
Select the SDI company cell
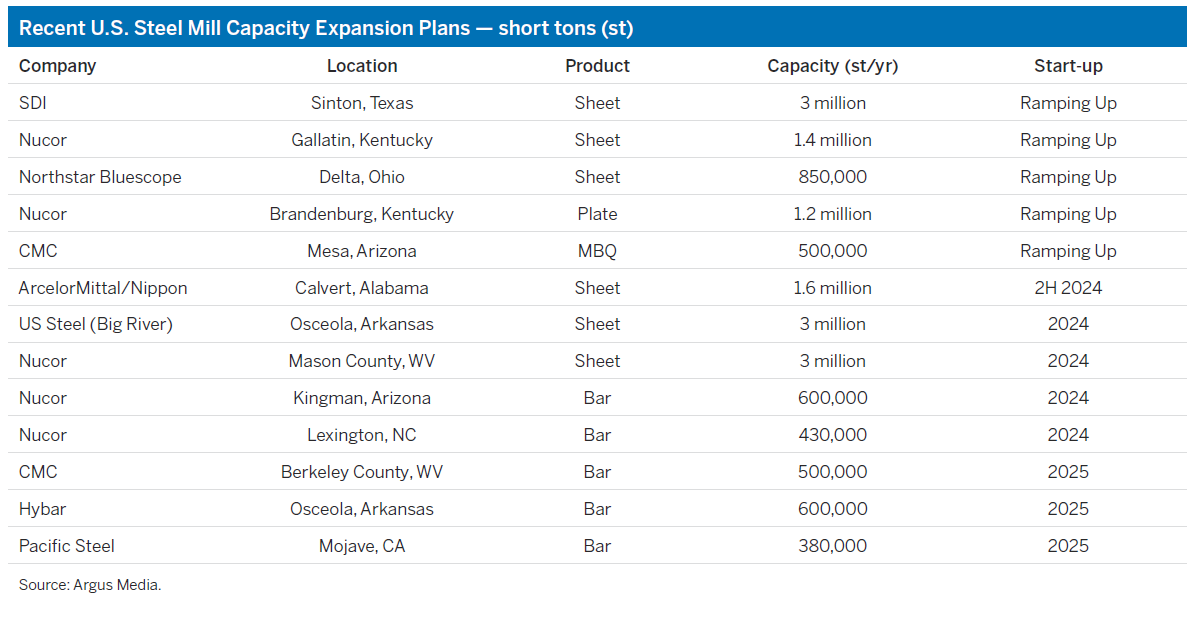34,103
